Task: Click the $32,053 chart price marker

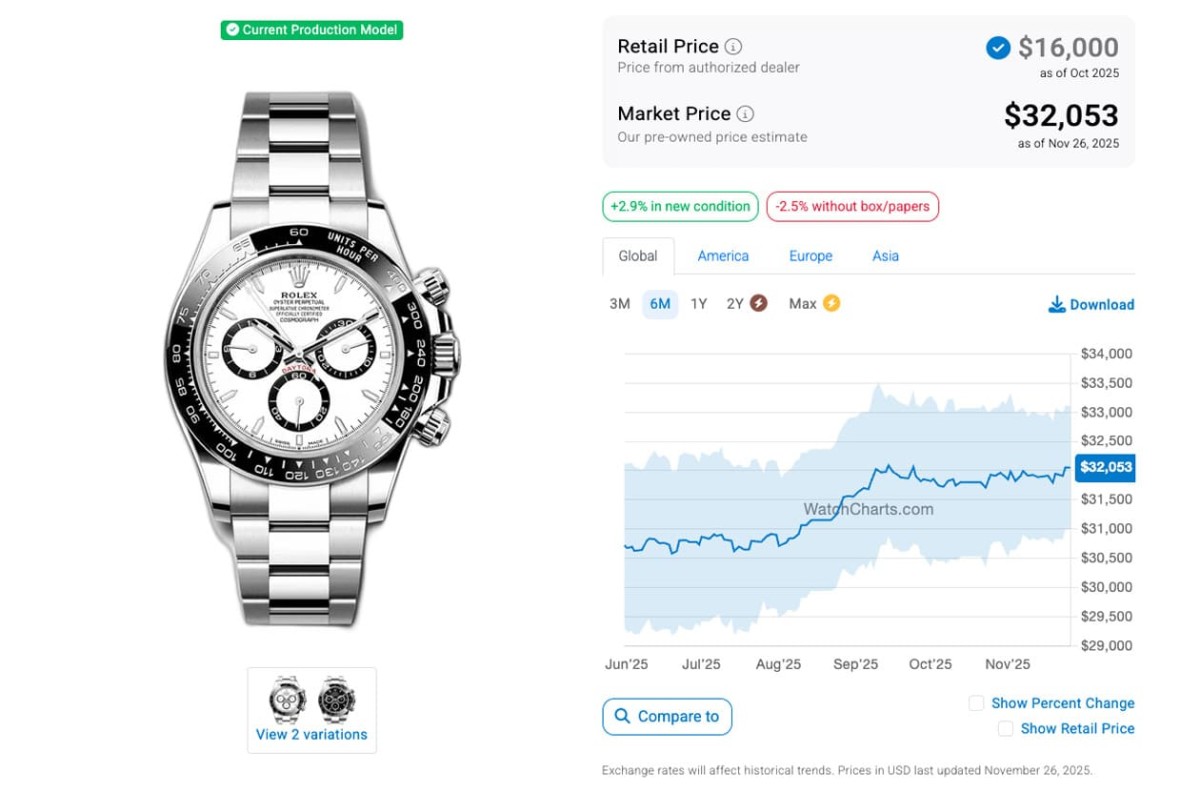Action: coord(1105,467)
